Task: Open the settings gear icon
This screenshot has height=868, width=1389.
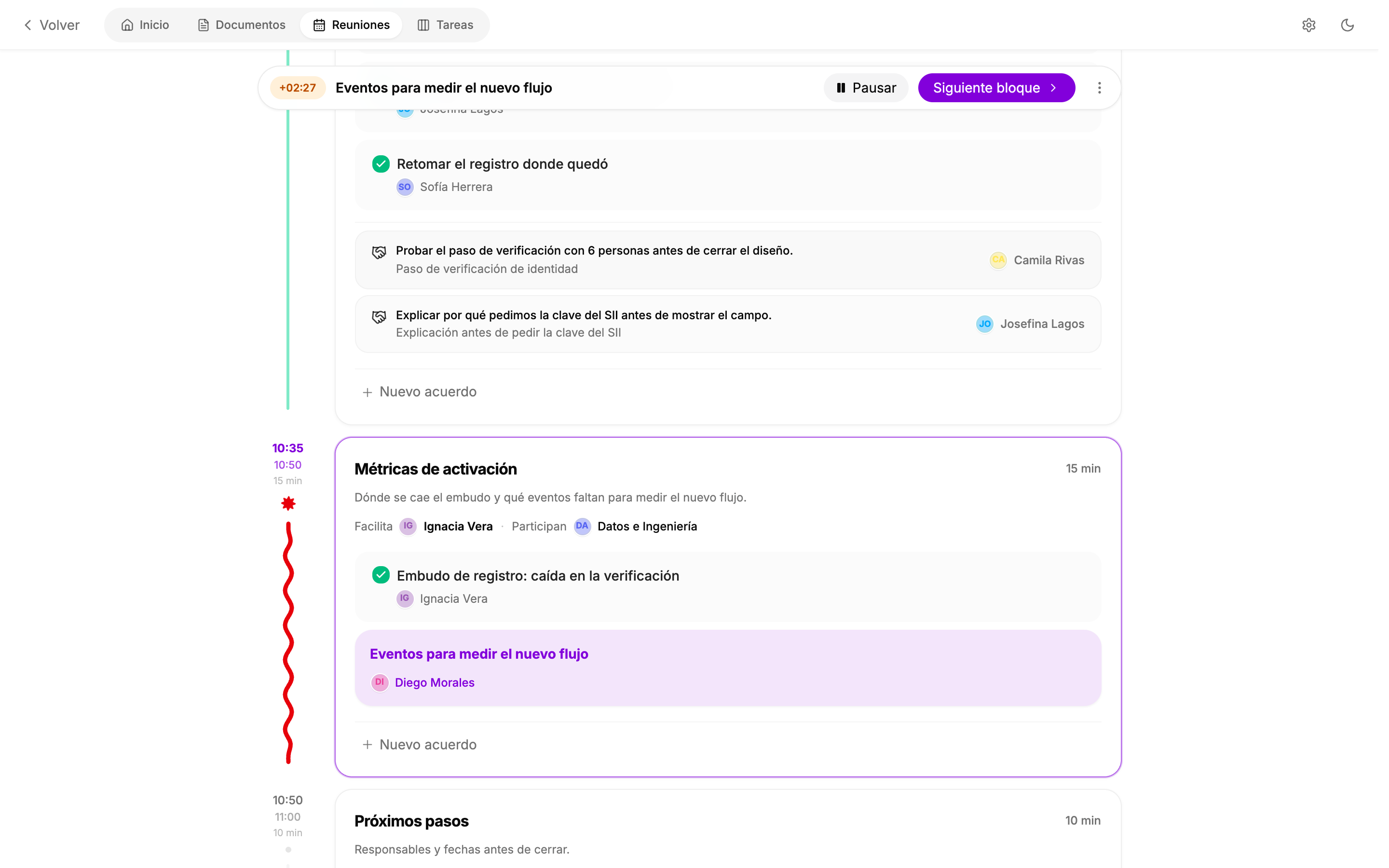Action: tap(1308, 25)
